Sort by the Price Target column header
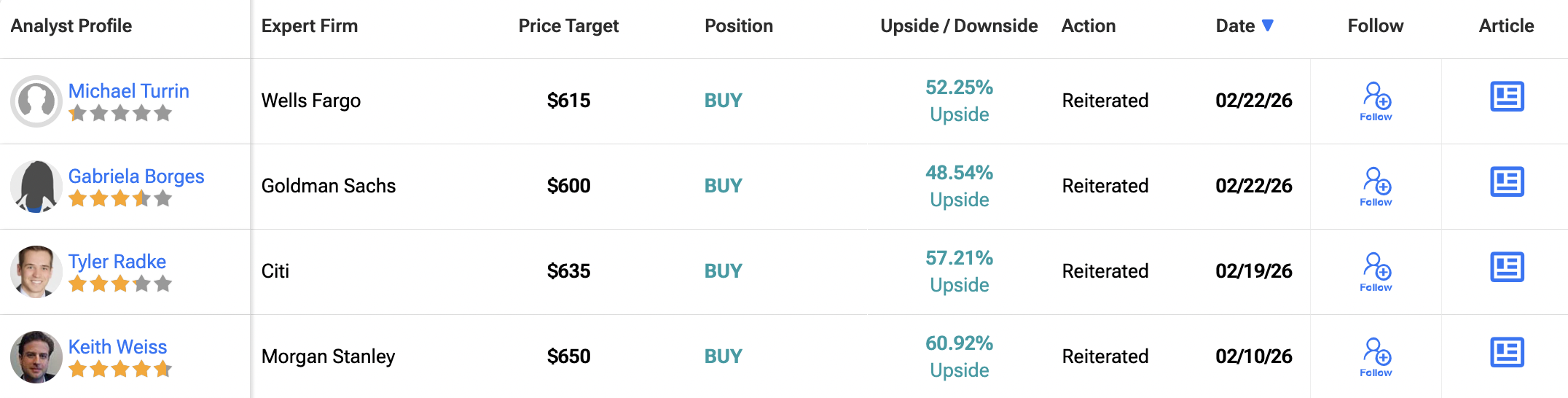The width and height of the screenshot is (1568, 398). pos(568,26)
